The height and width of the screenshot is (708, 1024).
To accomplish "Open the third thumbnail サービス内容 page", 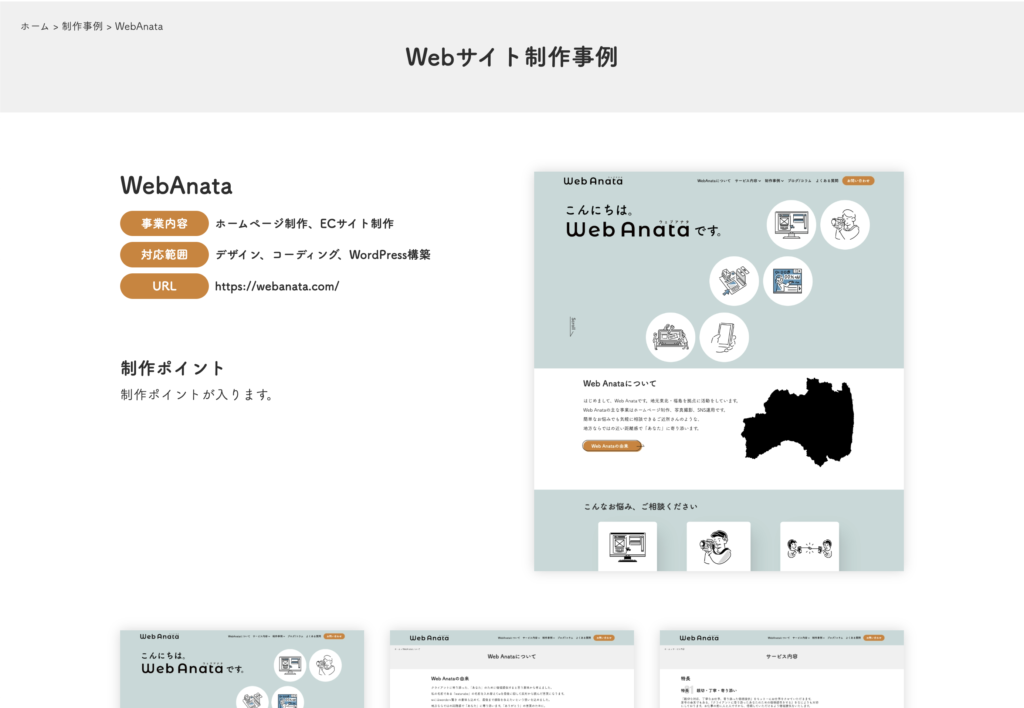I will coord(782,669).
